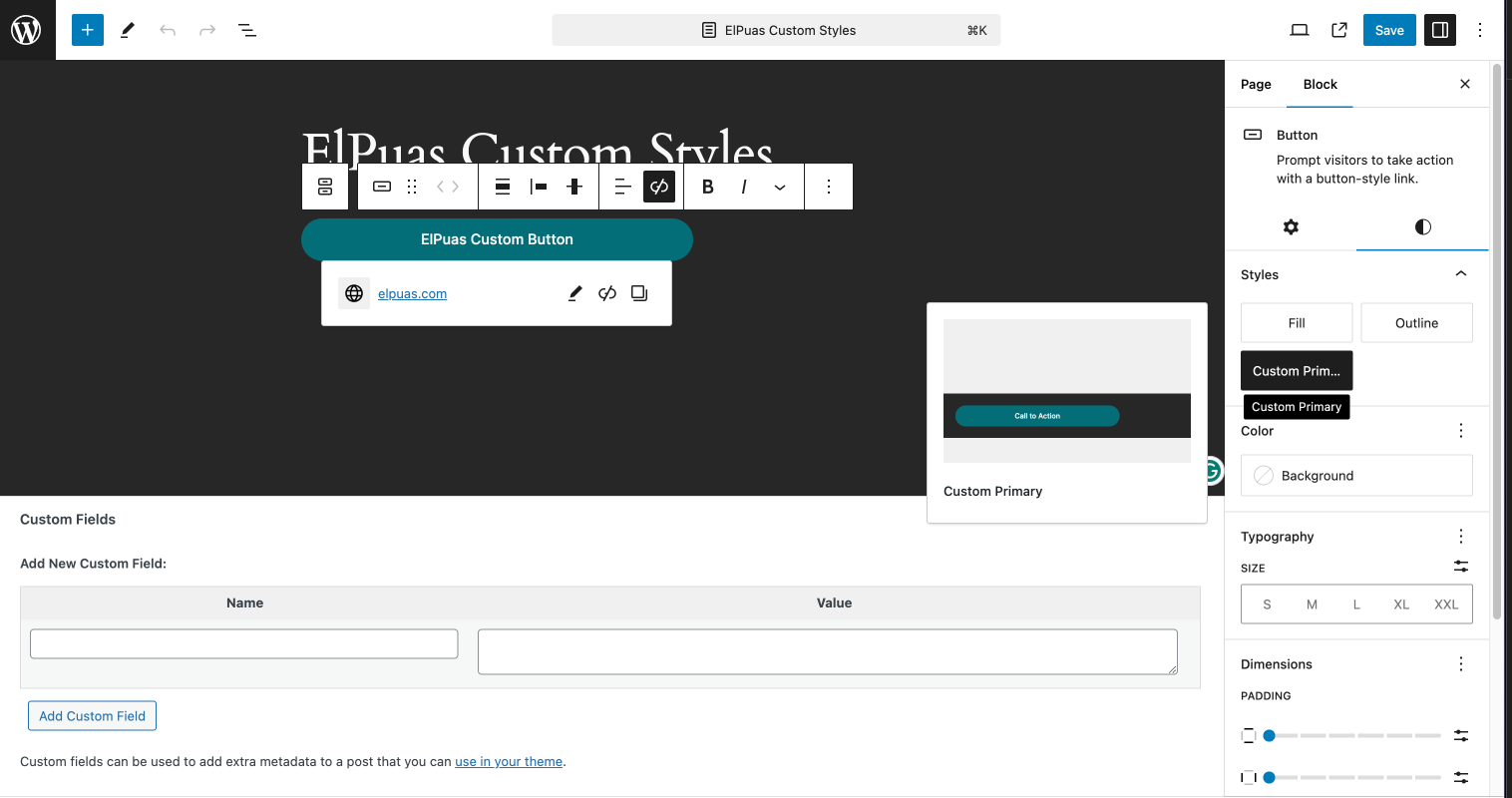Viewport: 1512px width, 798px height.
Task: Set custom padding for the second slider
Action: coord(1461,777)
